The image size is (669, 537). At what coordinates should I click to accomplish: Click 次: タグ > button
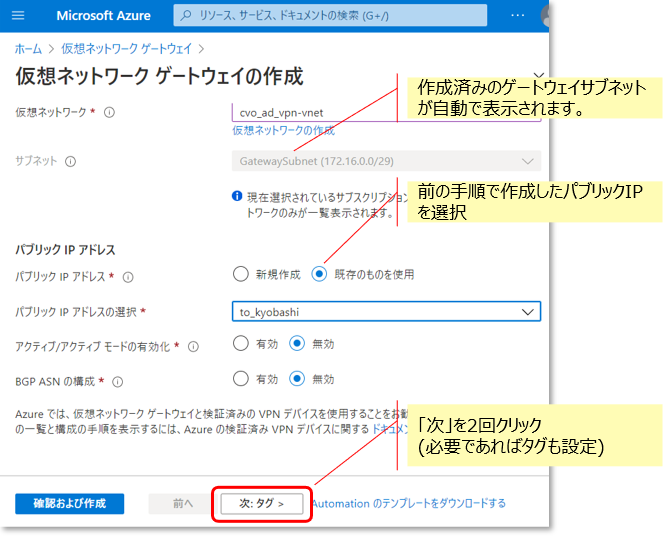(262, 504)
